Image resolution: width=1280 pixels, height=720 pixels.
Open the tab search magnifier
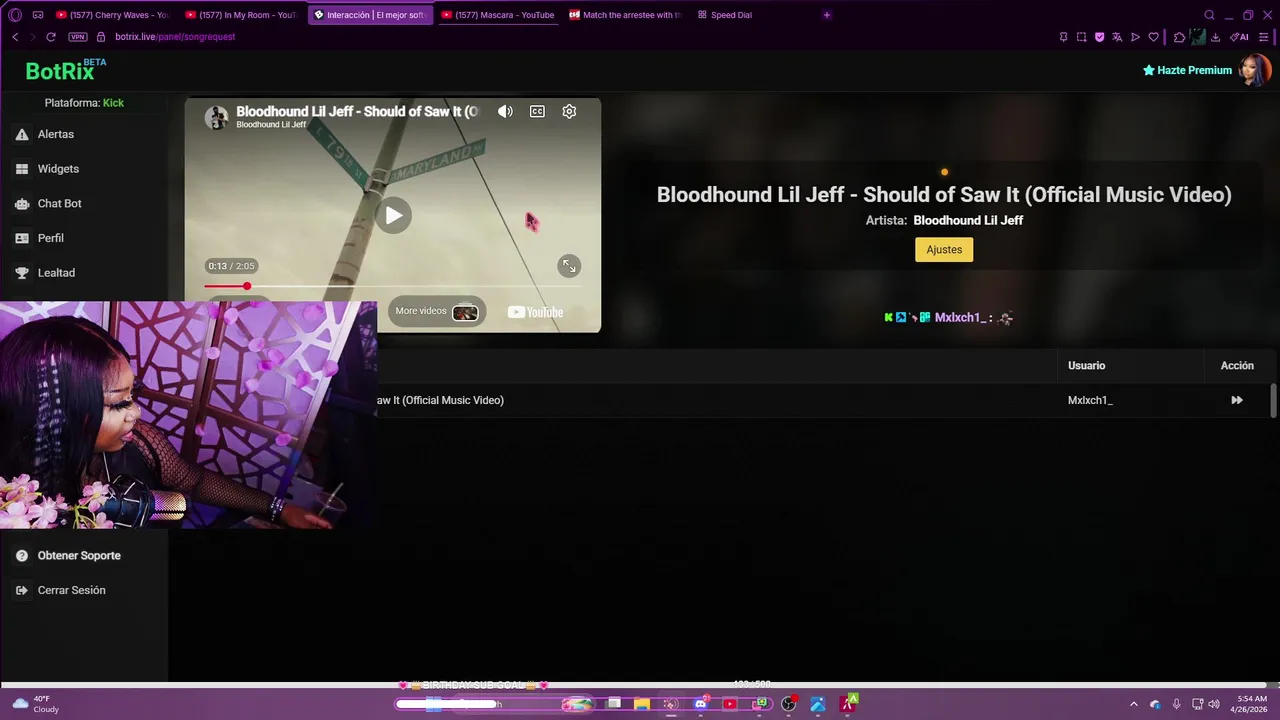(x=1209, y=15)
